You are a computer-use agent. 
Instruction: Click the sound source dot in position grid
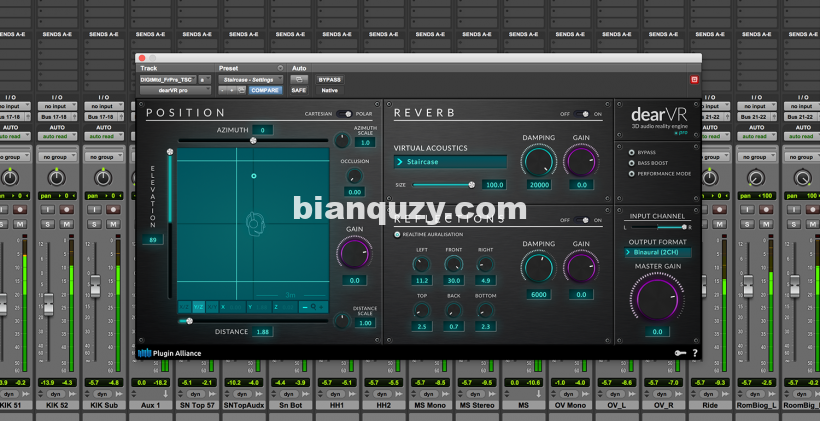click(x=254, y=176)
